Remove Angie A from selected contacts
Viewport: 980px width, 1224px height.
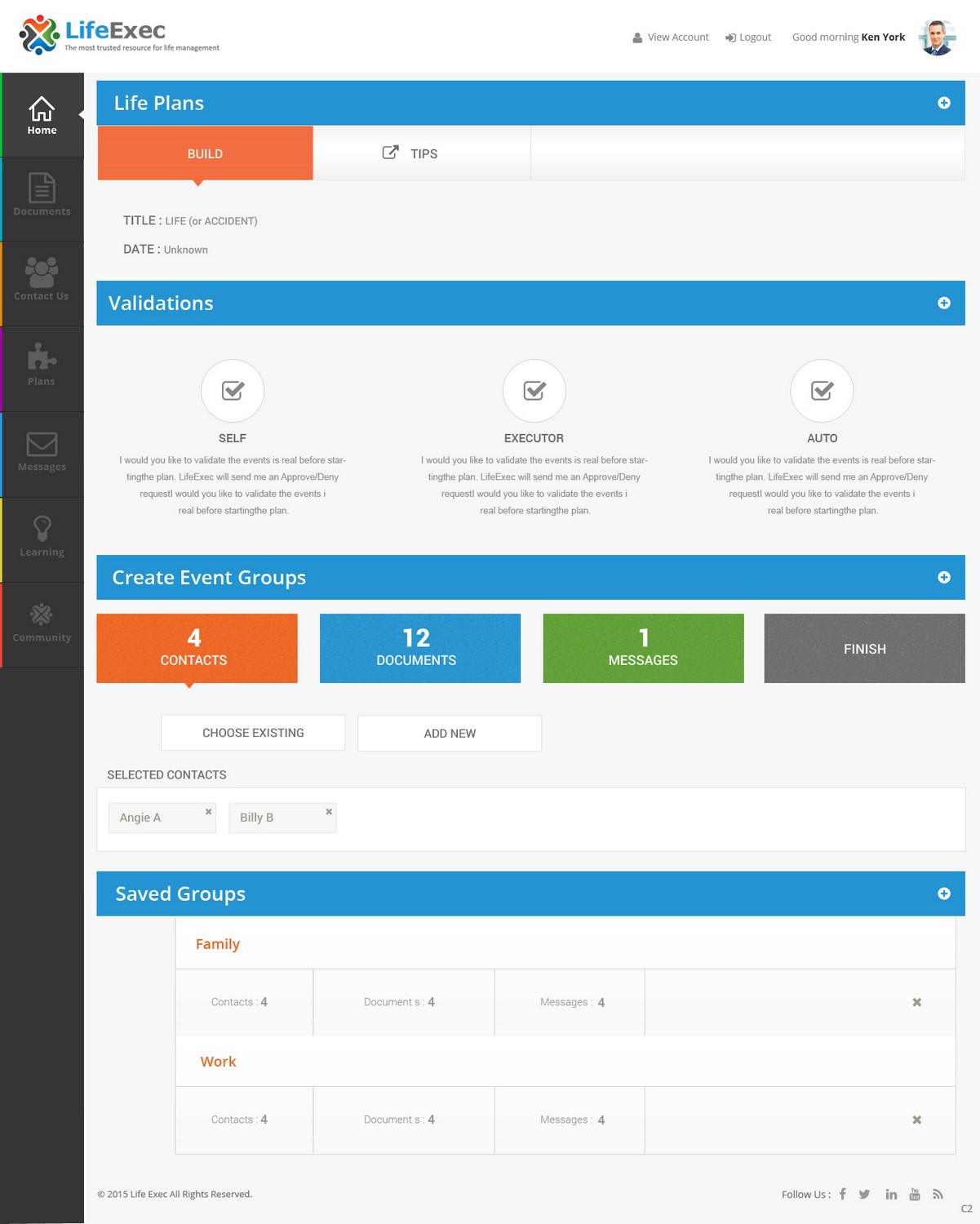208,811
